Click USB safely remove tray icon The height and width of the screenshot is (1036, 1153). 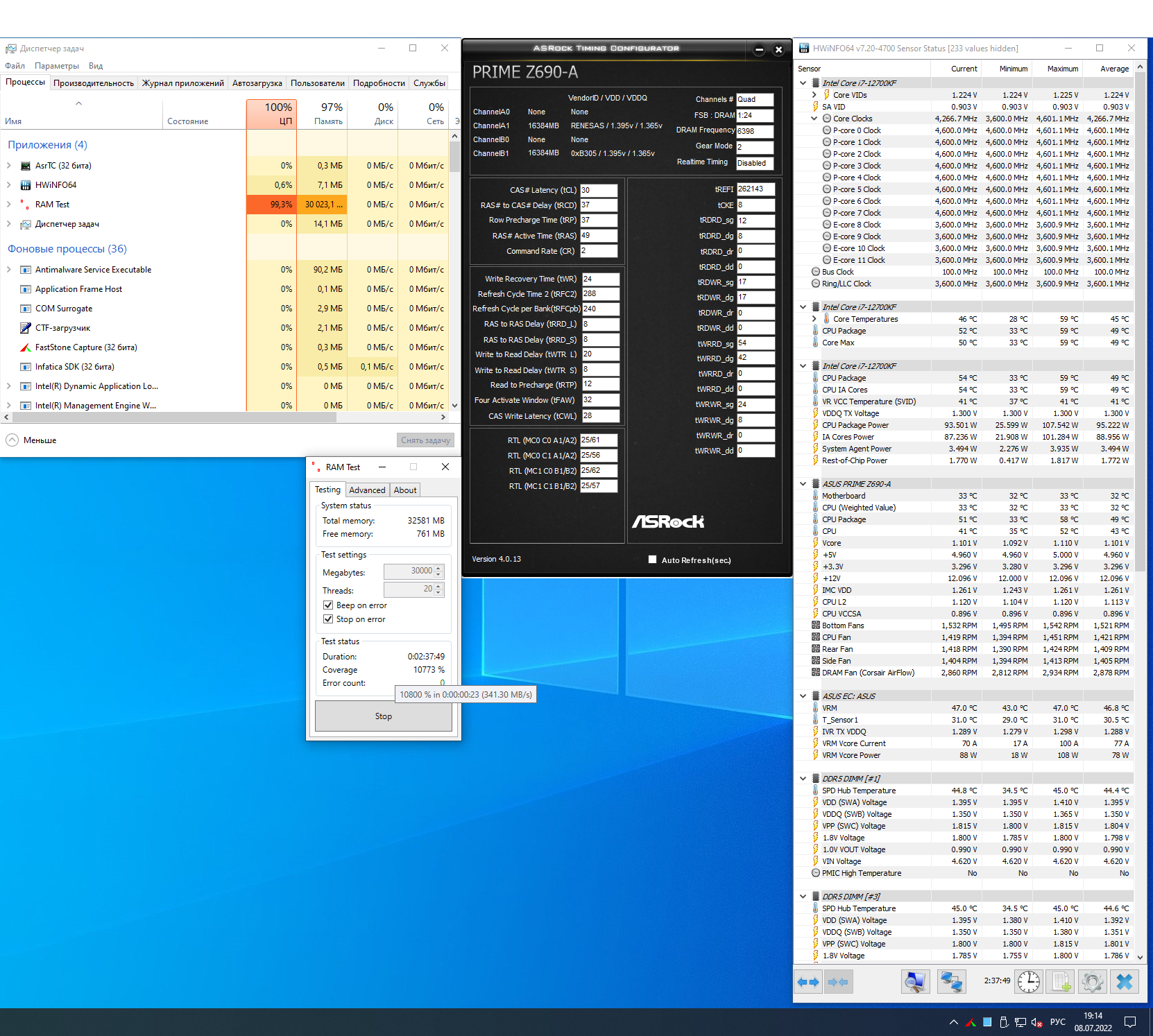tap(1004, 1022)
